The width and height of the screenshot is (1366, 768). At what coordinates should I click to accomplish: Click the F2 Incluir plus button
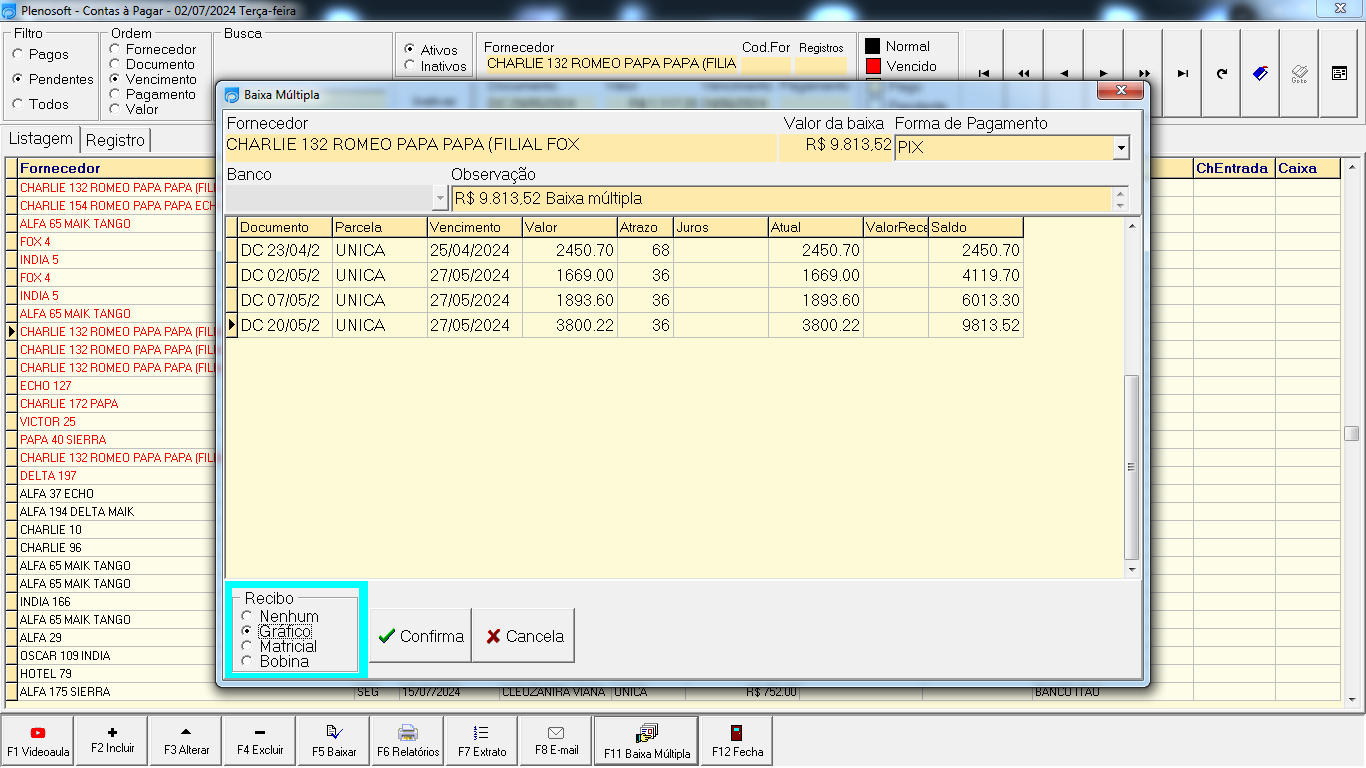(x=112, y=741)
